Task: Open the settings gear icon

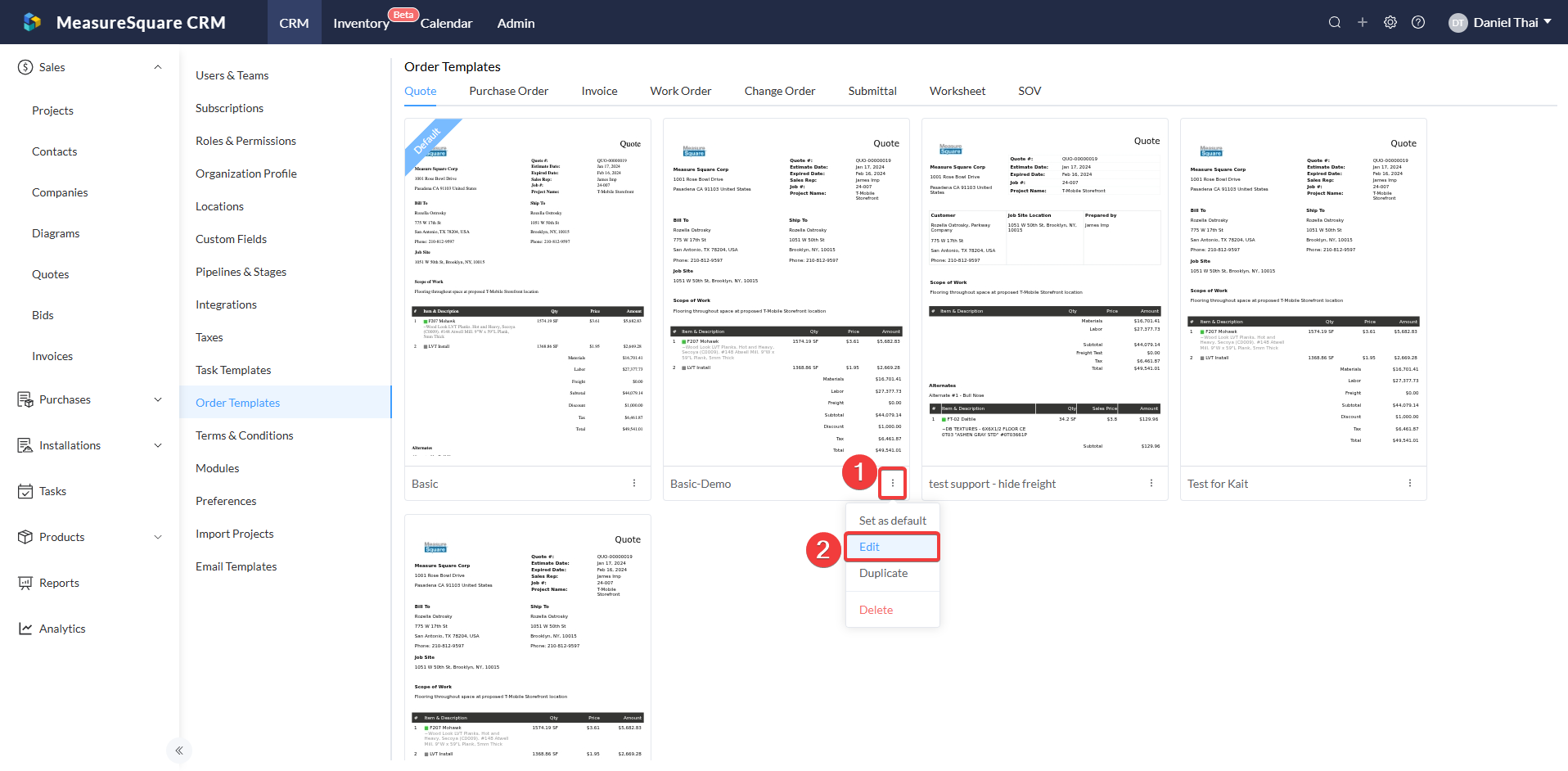Action: click(1390, 22)
